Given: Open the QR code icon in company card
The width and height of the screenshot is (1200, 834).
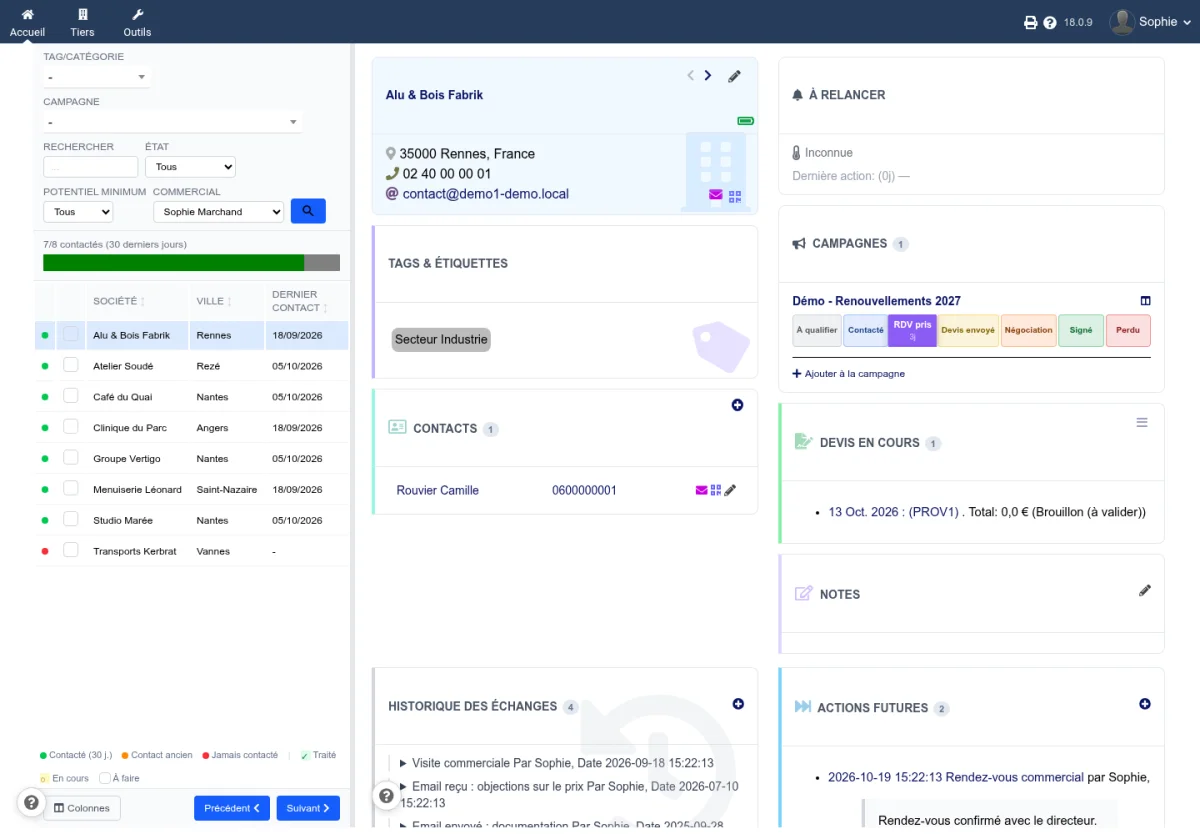Looking at the screenshot, I should 735,195.
